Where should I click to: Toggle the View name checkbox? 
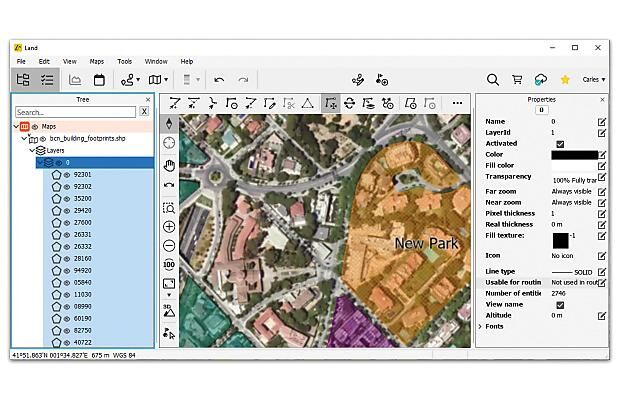click(560, 305)
